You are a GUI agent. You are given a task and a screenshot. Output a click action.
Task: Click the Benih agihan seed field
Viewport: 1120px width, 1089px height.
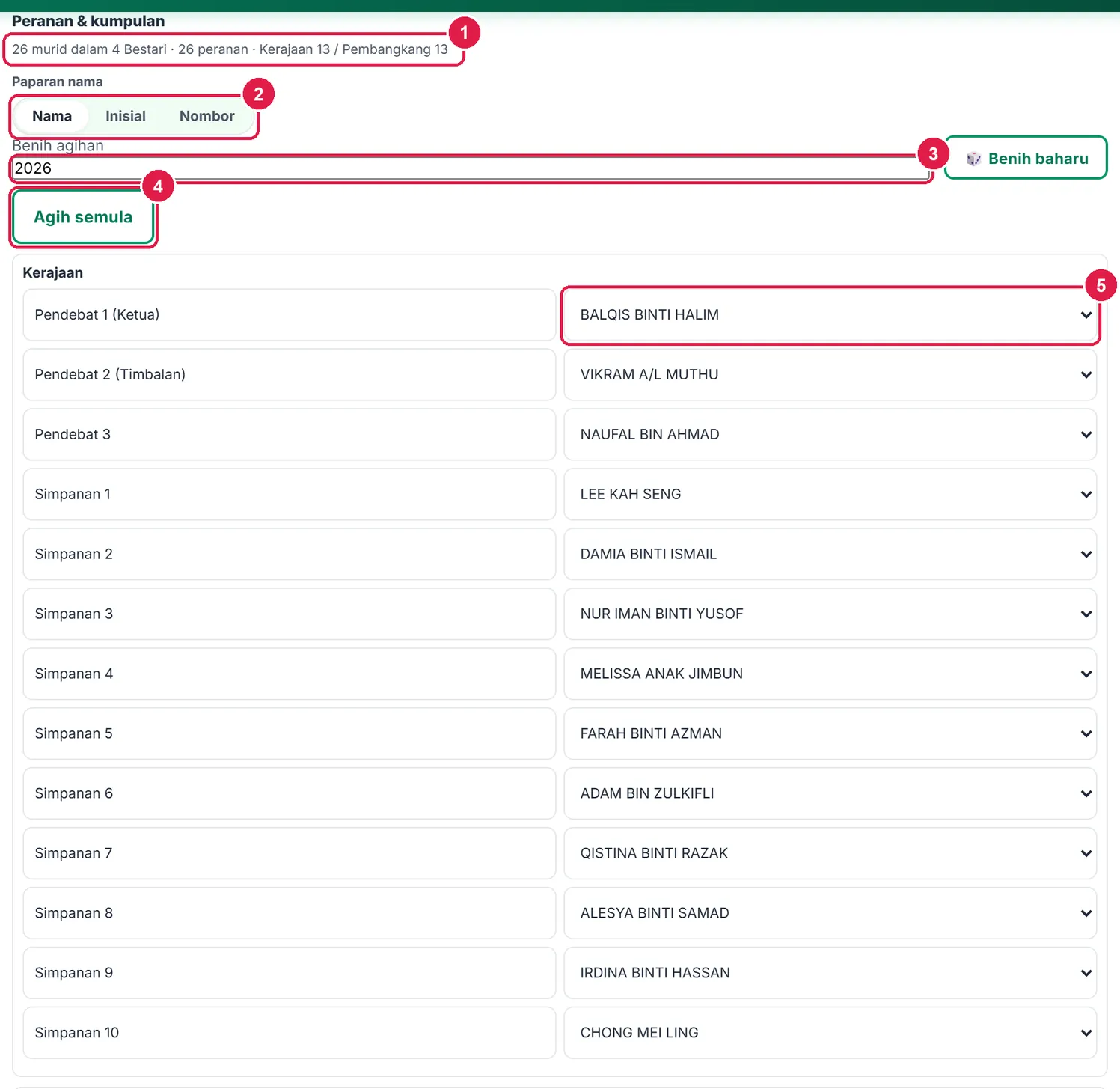click(x=471, y=168)
